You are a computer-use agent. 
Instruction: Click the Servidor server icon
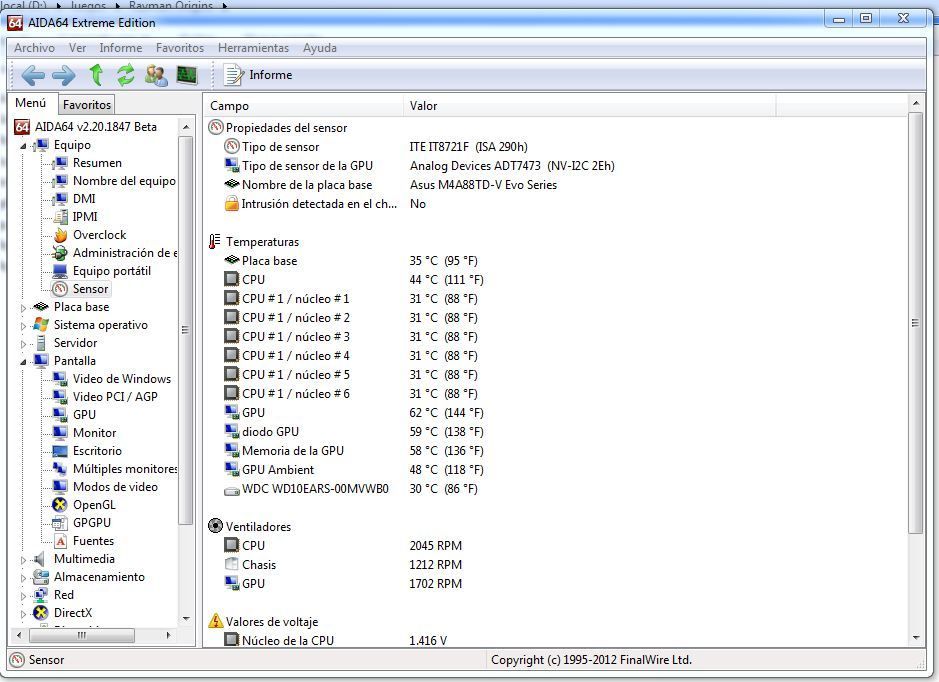click(41, 343)
